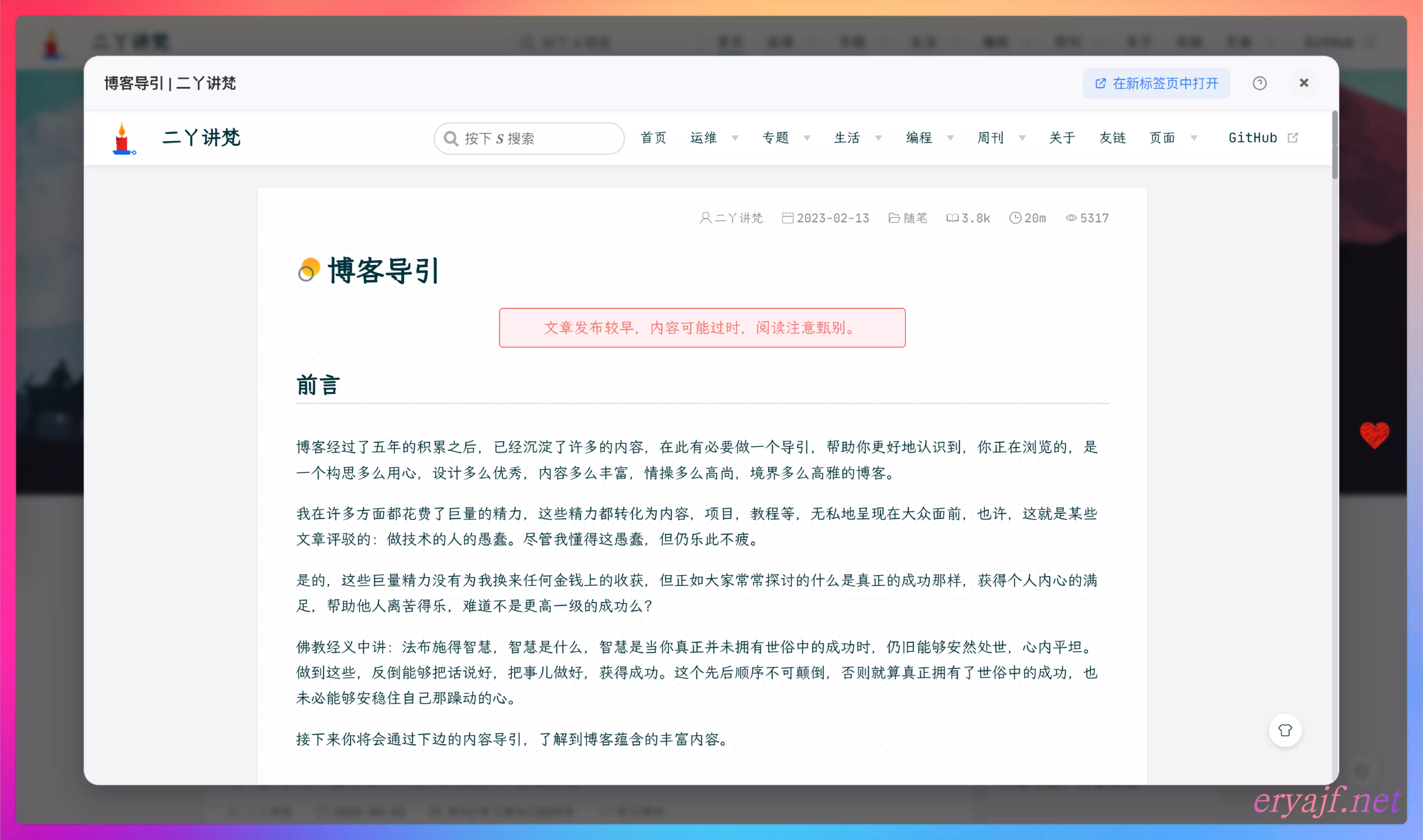Click the new-tab icon in open button
The image size is (1423, 840).
pos(1100,83)
